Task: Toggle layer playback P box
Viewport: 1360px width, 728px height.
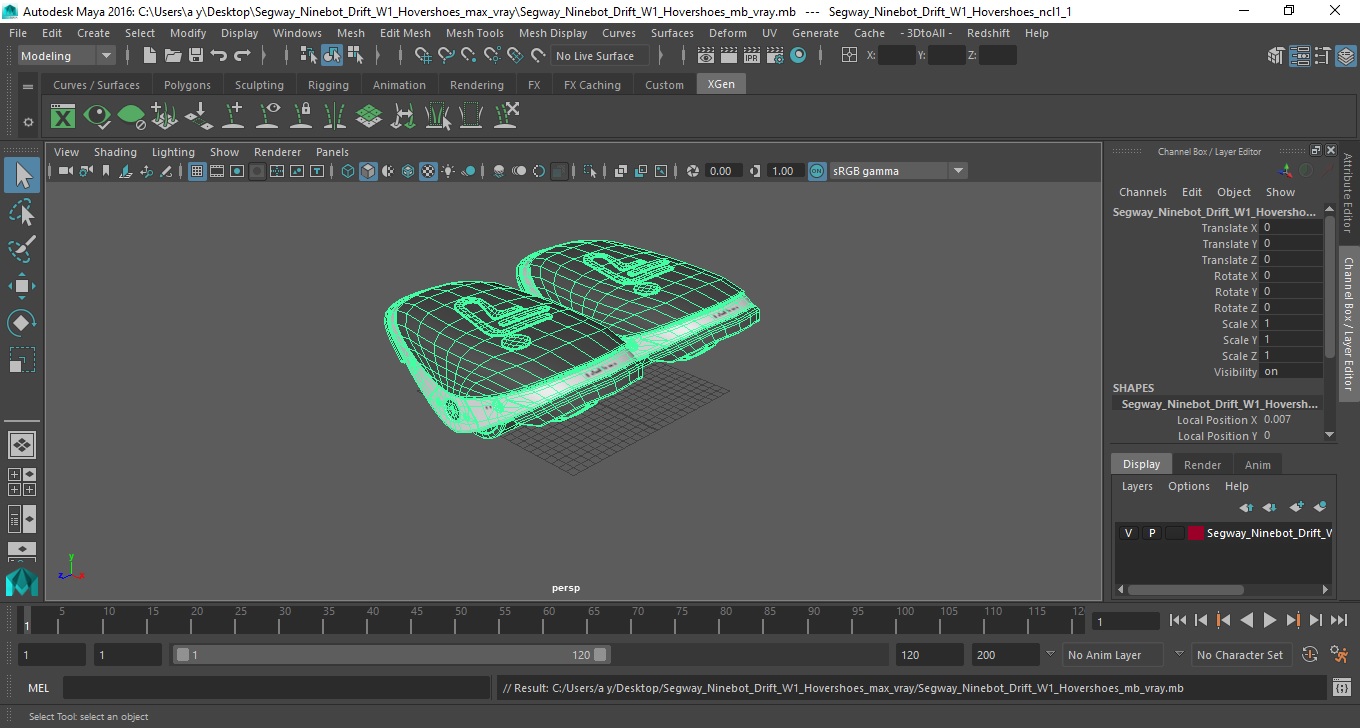Action: point(1151,533)
